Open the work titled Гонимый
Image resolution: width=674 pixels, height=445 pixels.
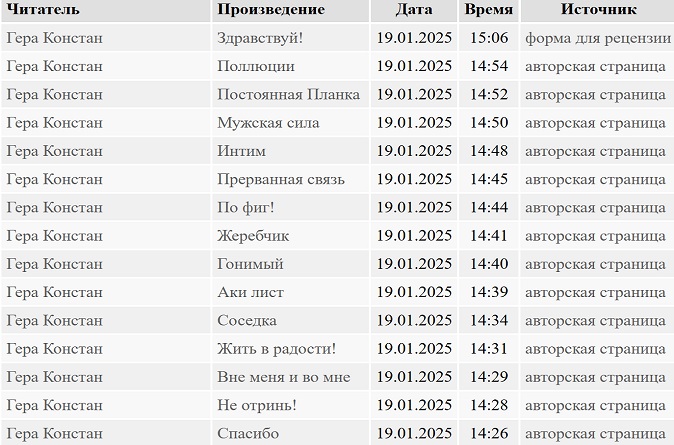pos(250,264)
